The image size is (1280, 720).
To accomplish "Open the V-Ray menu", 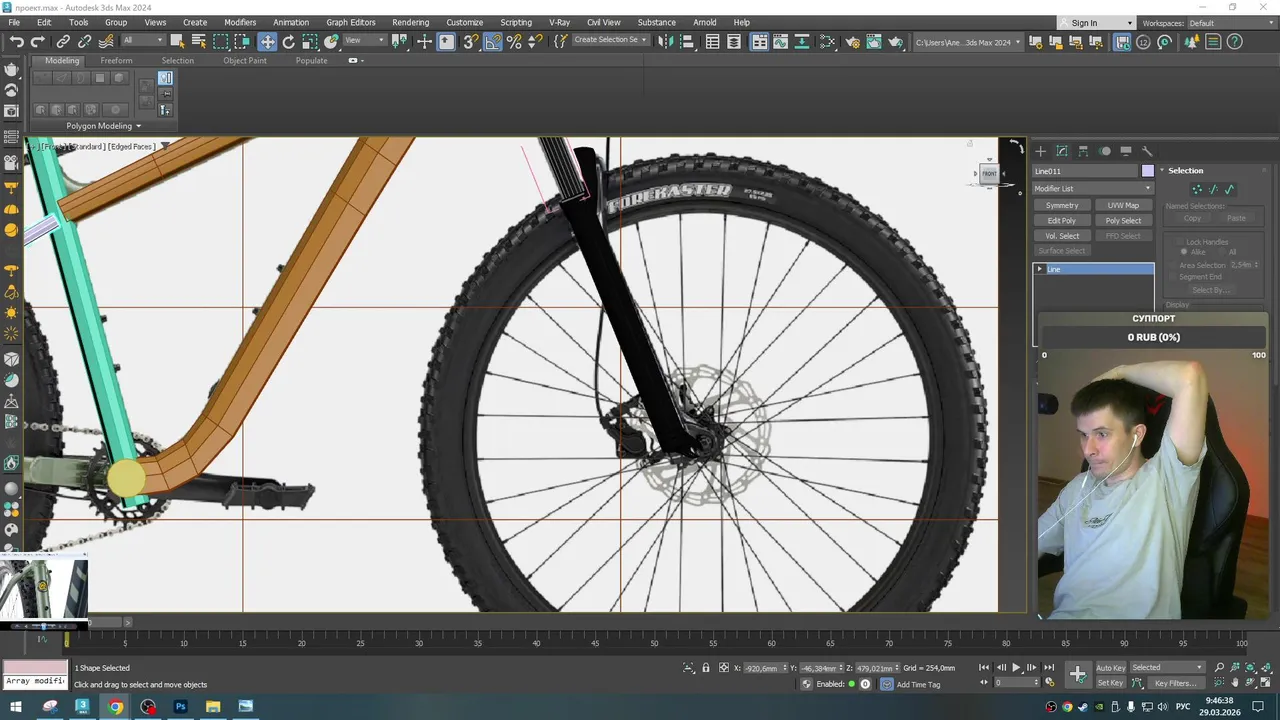I will point(559,22).
